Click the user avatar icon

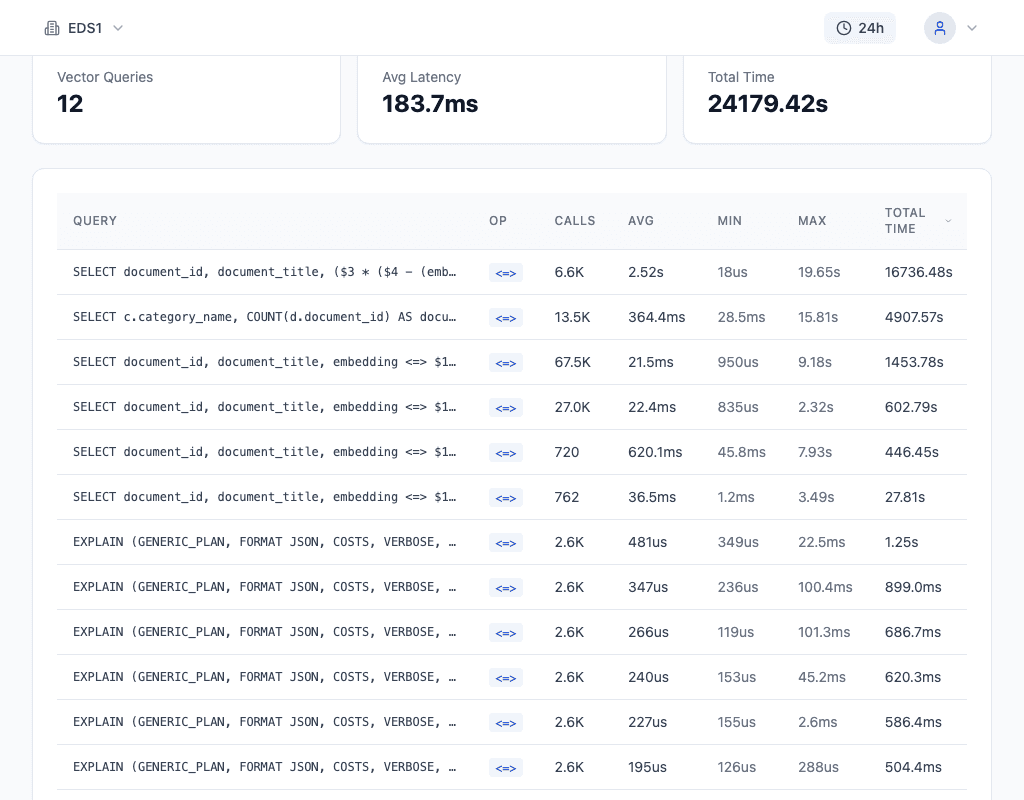tap(939, 28)
